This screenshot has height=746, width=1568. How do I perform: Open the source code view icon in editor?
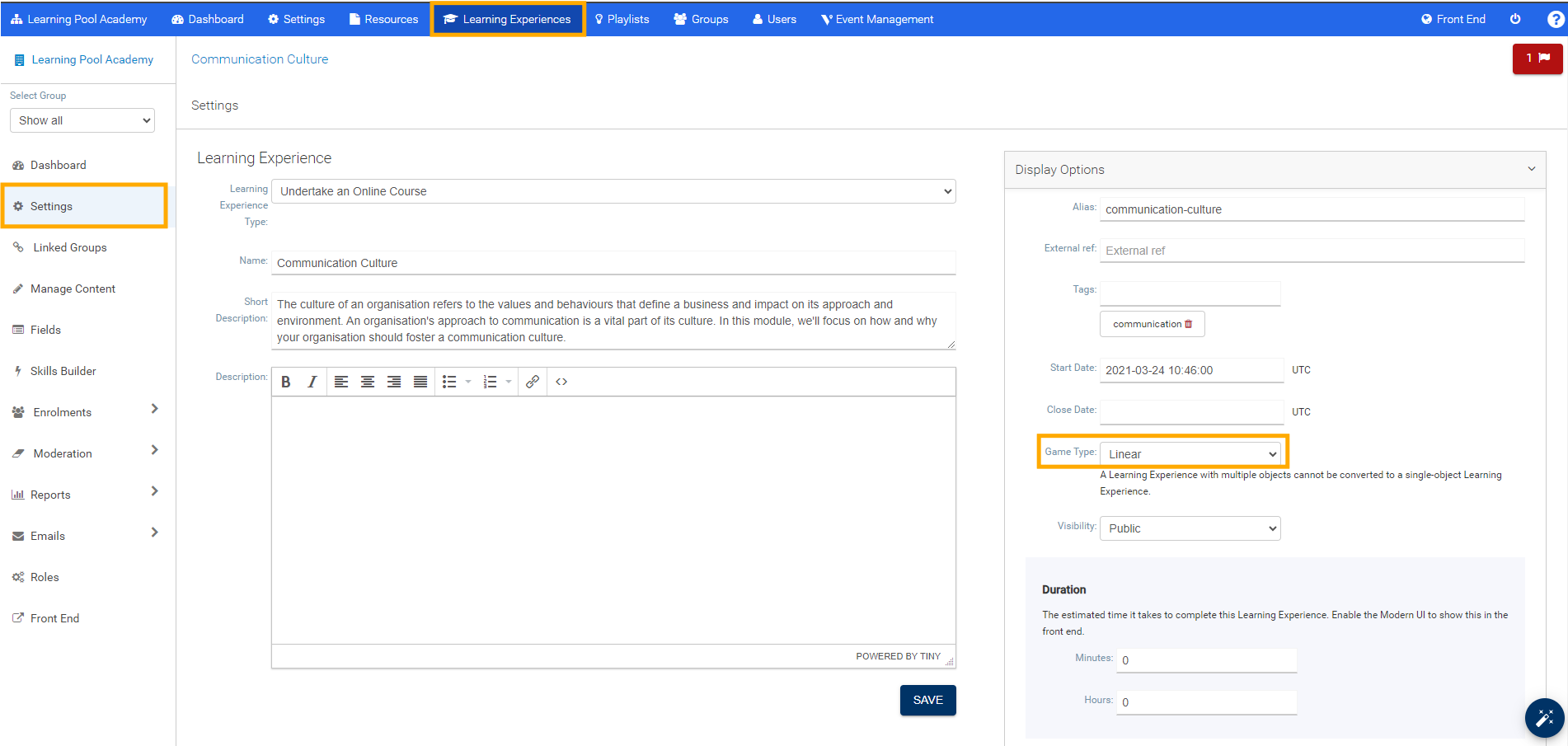coord(561,381)
